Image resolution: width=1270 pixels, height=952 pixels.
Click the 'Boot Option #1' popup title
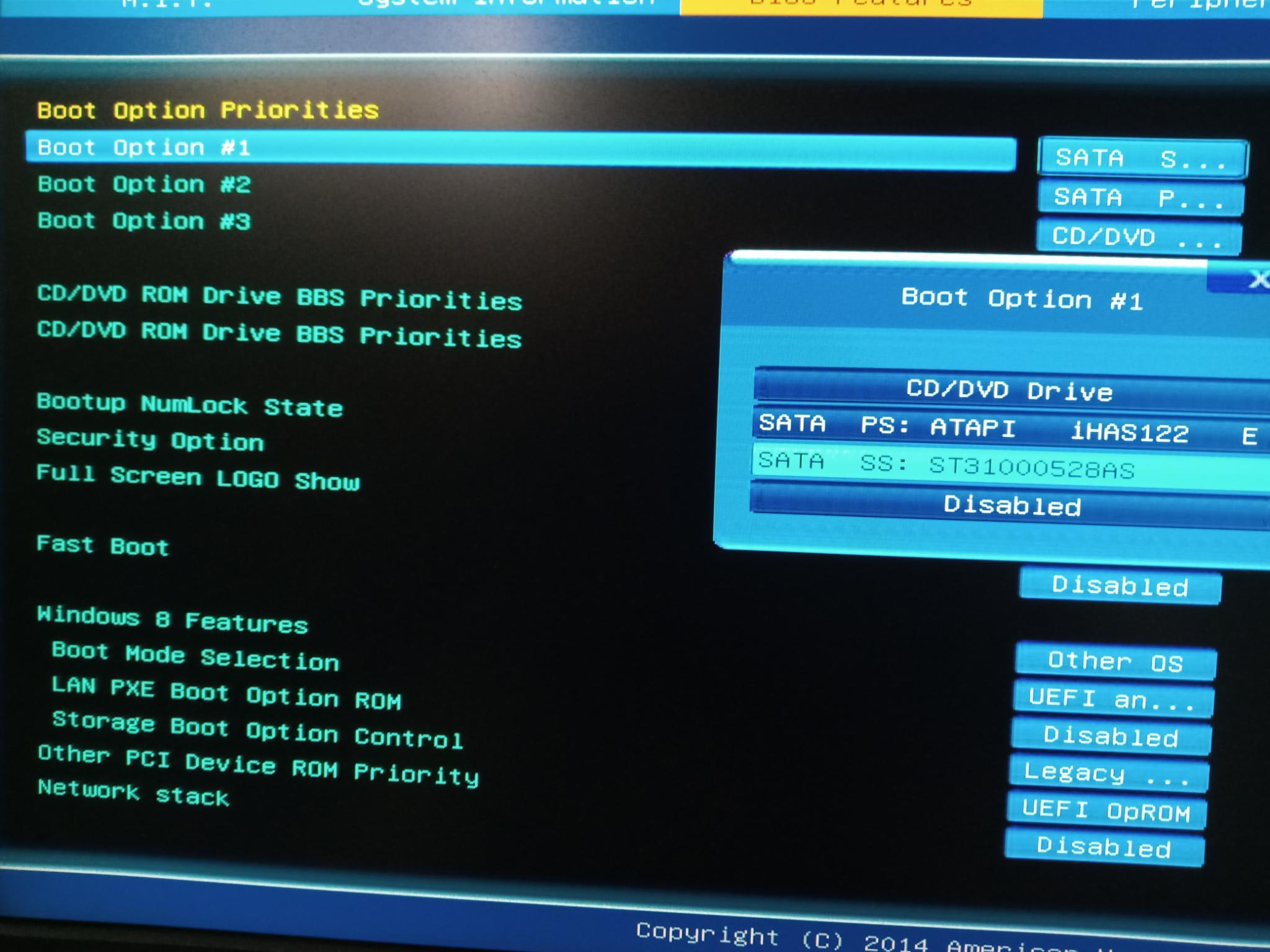point(1022,299)
